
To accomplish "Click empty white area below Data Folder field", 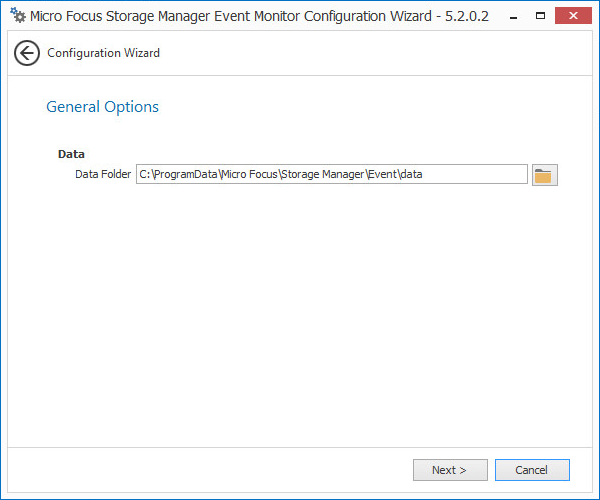I will point(300,300).
